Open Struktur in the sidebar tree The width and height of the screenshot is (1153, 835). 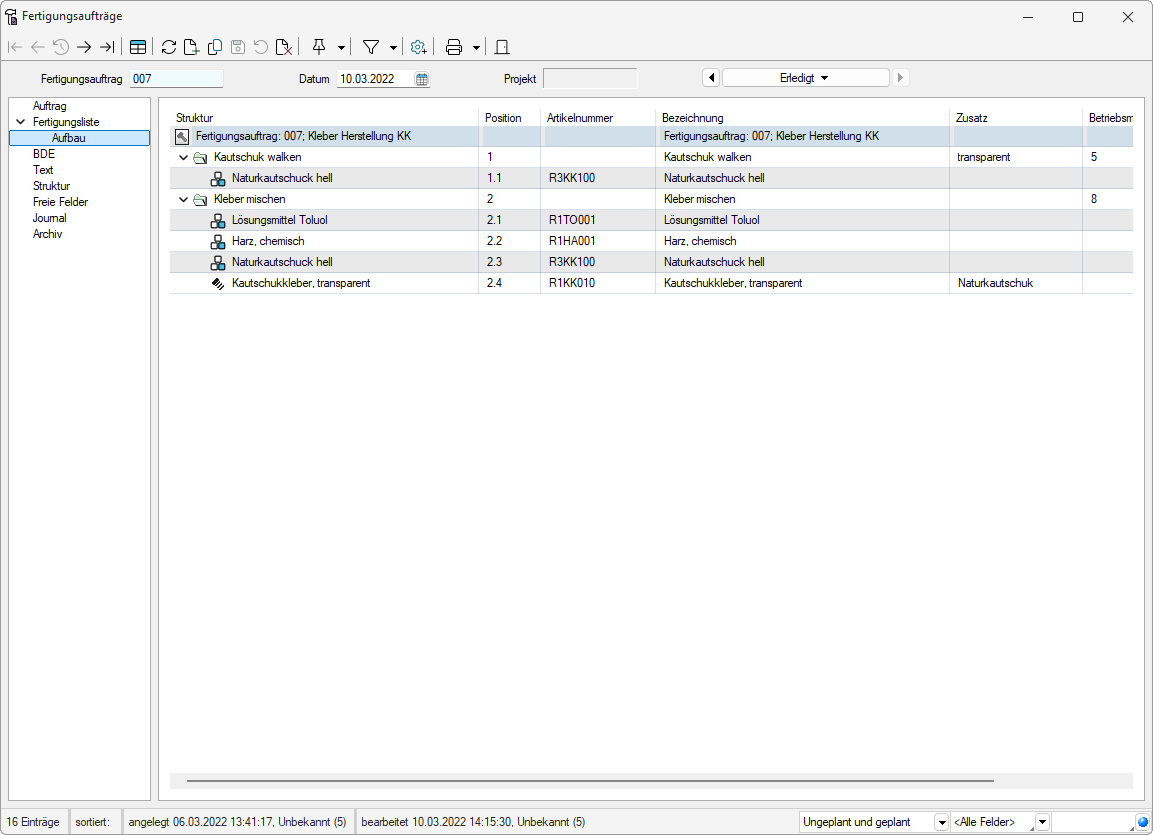click(x=51, y=186)
